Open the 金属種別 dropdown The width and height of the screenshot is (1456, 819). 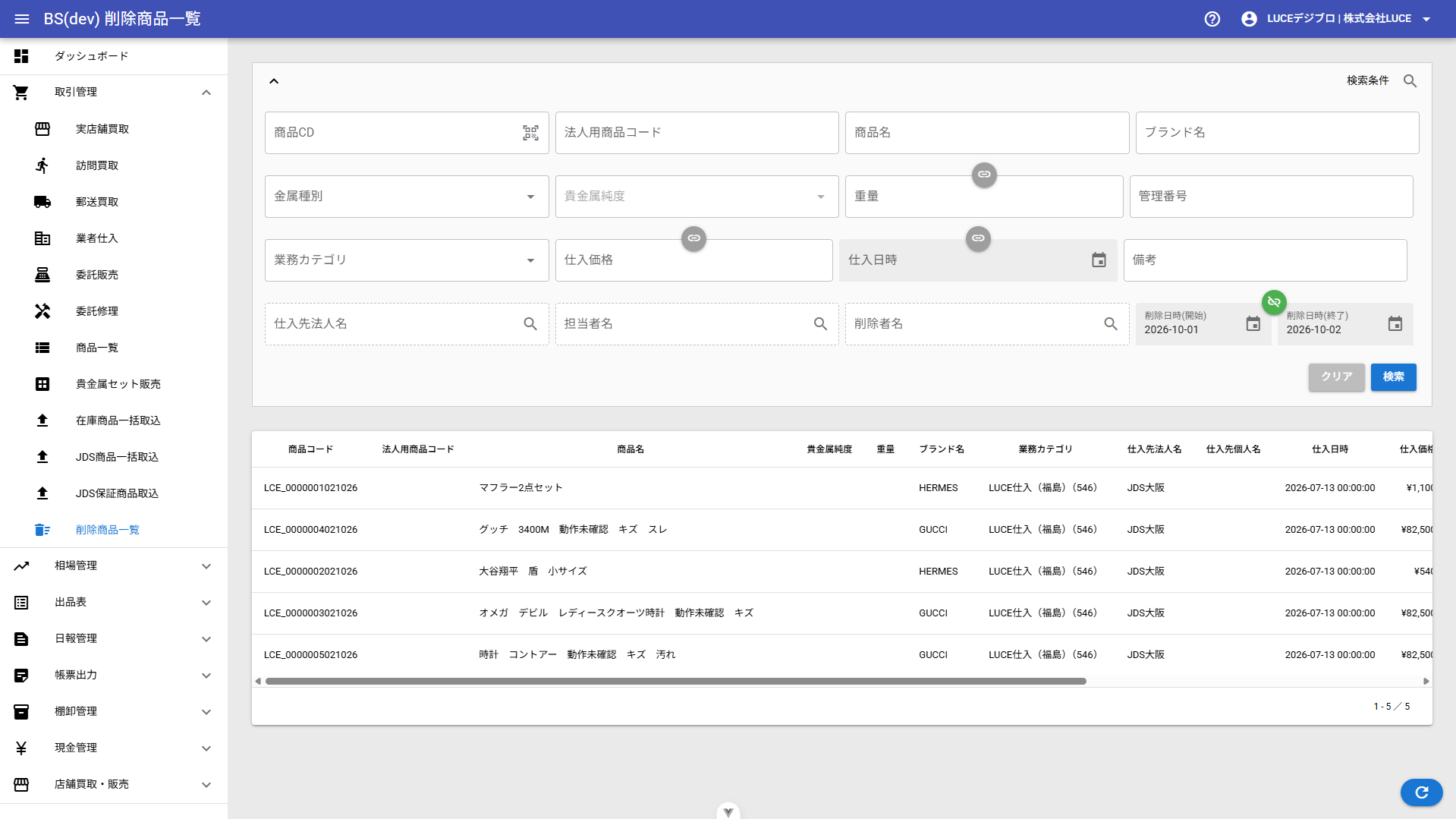407,197
